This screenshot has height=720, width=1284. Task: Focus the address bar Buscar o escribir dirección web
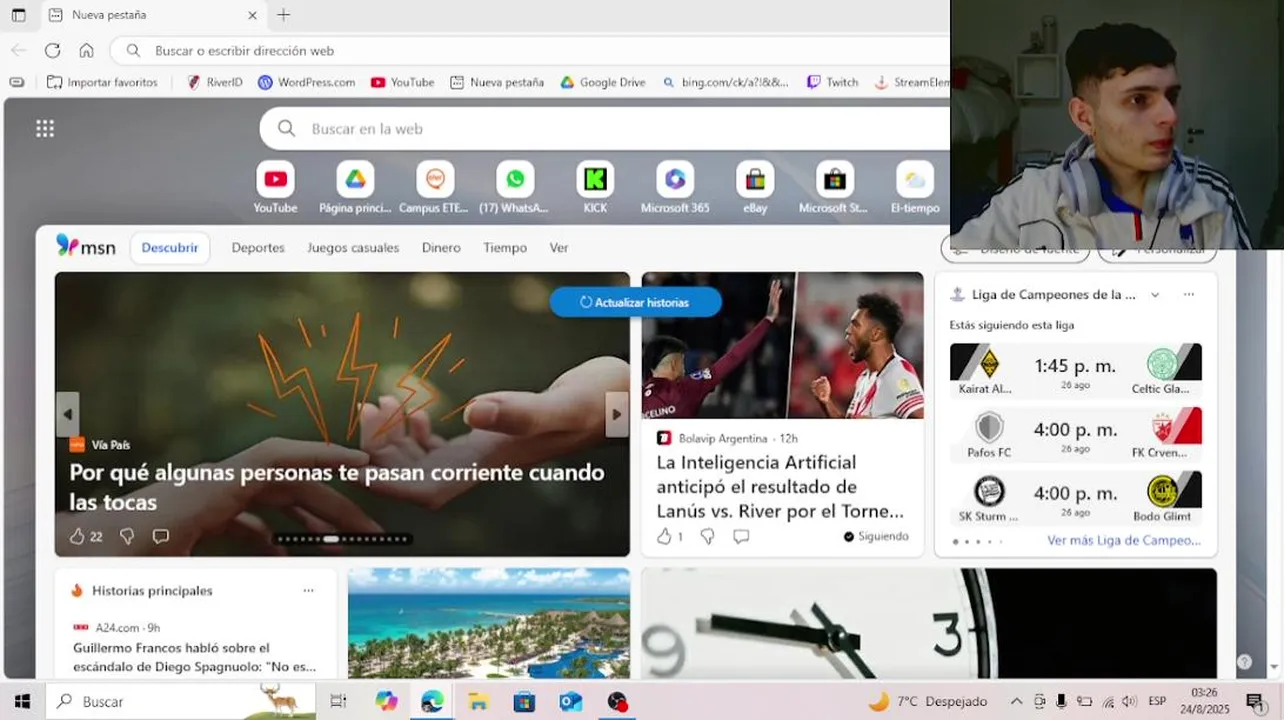coord(530,50)
